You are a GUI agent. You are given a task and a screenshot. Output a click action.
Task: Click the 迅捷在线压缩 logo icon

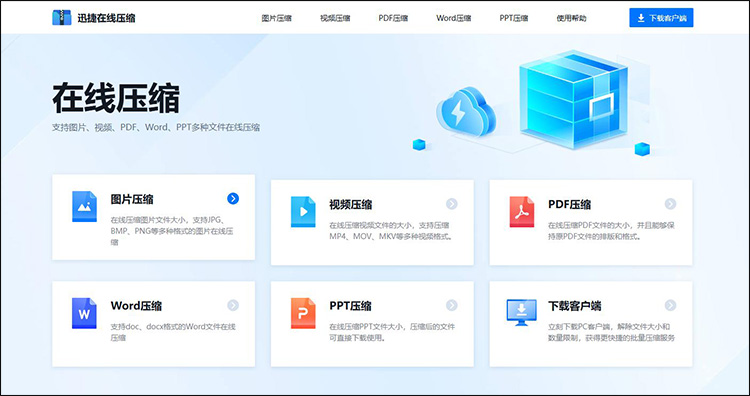point(62,18)
